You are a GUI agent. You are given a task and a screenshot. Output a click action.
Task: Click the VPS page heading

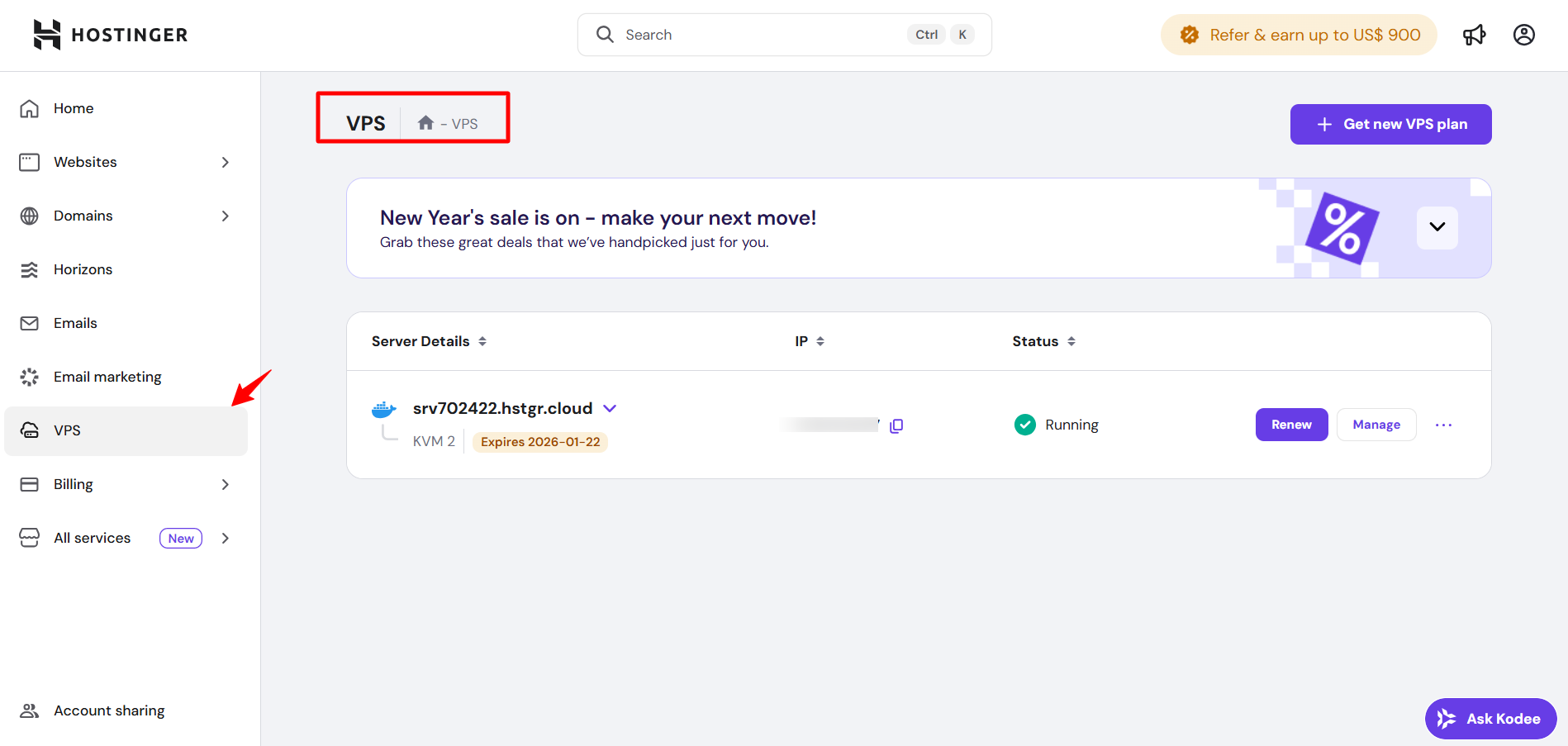pyautogui.click(x=365, y=123)
